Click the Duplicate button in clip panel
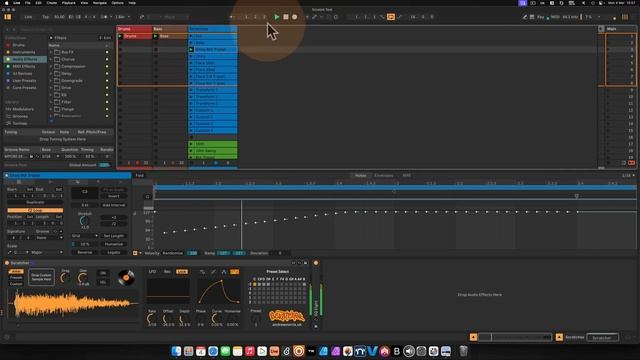Image resolution: width=640 pixels, height=360 pixels. click(35, 202)
